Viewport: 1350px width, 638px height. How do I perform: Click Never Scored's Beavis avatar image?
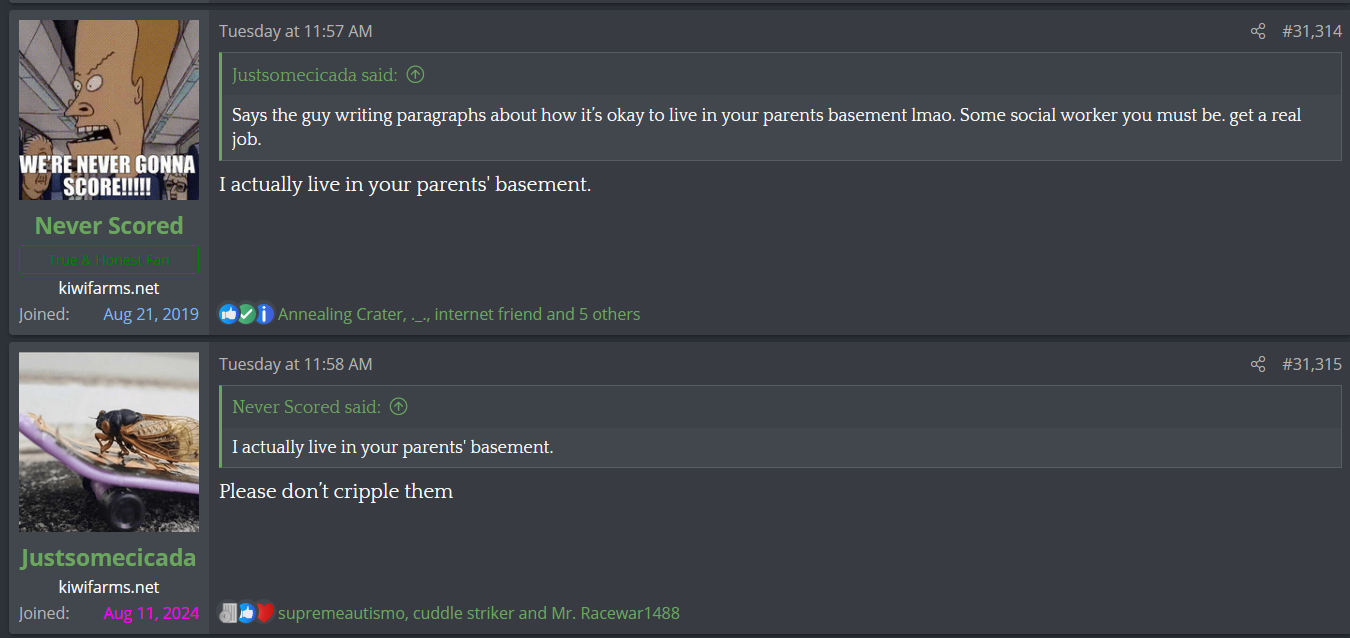point(109,110)
